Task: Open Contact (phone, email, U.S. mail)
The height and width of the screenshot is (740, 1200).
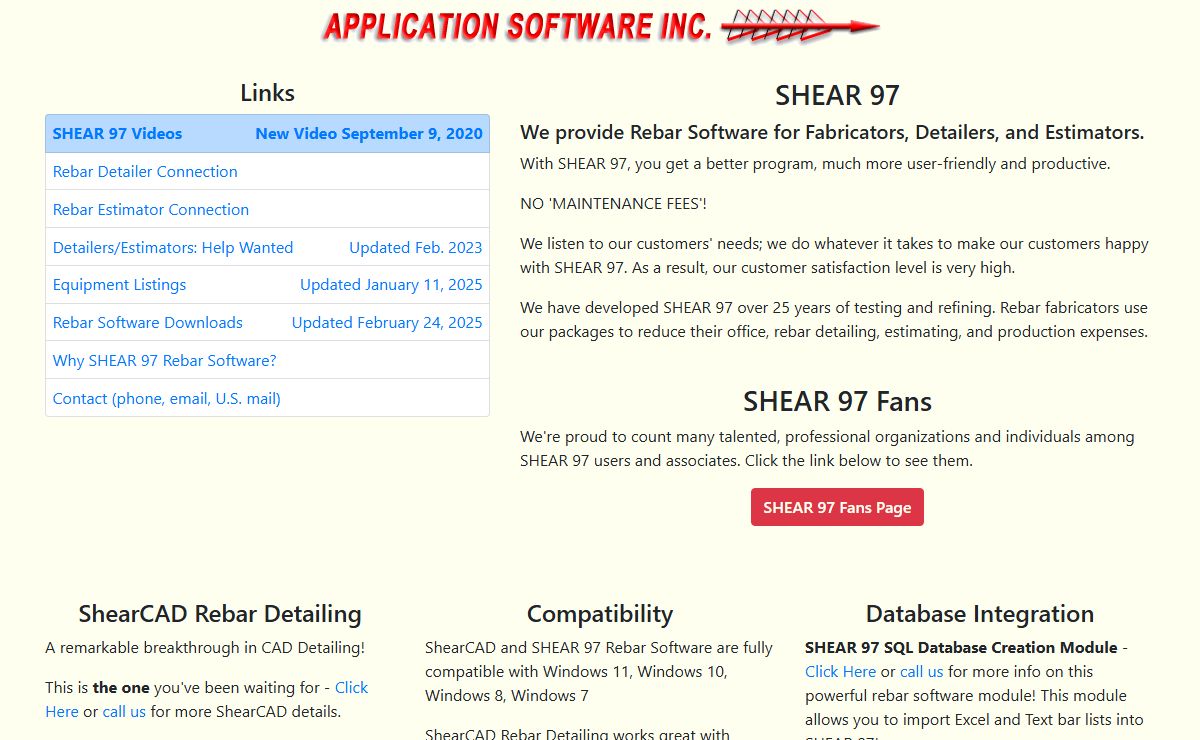Action: (267, 398)
